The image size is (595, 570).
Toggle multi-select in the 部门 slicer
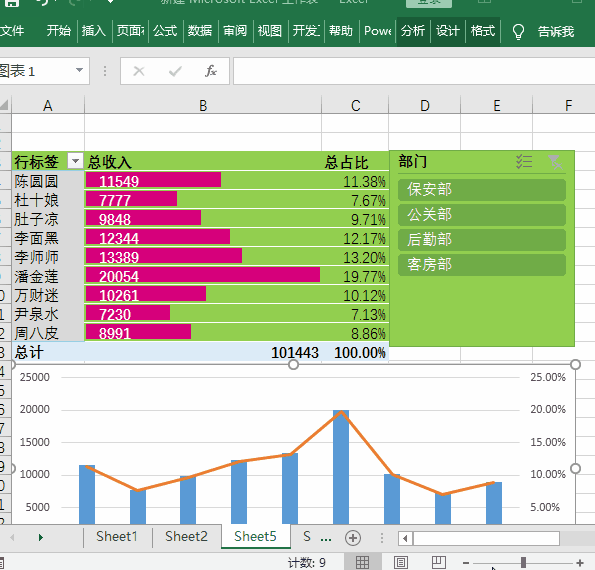point(524,162)
